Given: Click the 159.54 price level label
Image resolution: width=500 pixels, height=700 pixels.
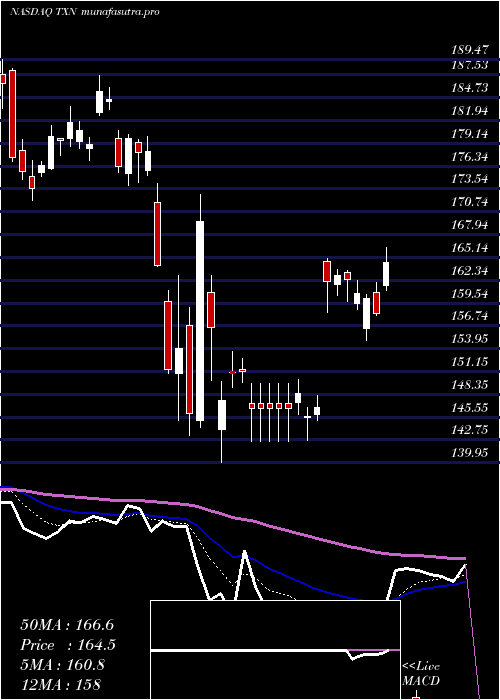Looking at the screenshot, I should point(469,294).
